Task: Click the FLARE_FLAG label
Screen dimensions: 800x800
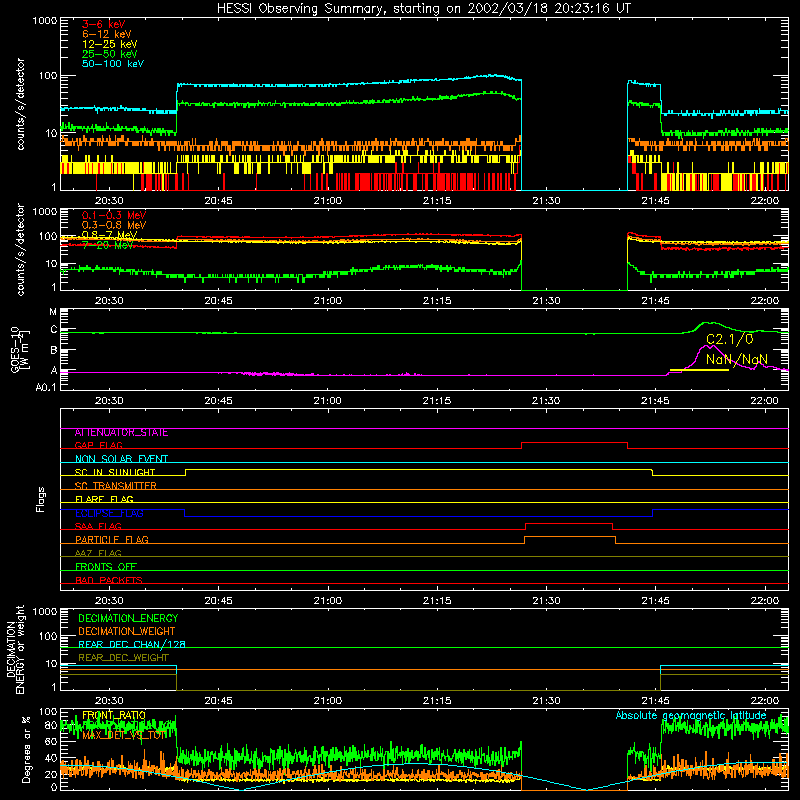Action: point(104,499)
